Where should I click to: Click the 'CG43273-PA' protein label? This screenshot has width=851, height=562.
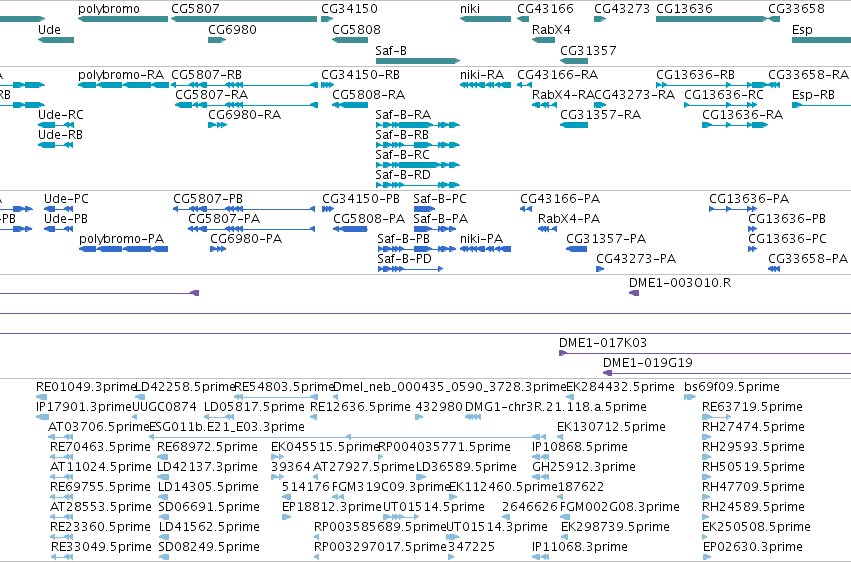tap(636, 259)
